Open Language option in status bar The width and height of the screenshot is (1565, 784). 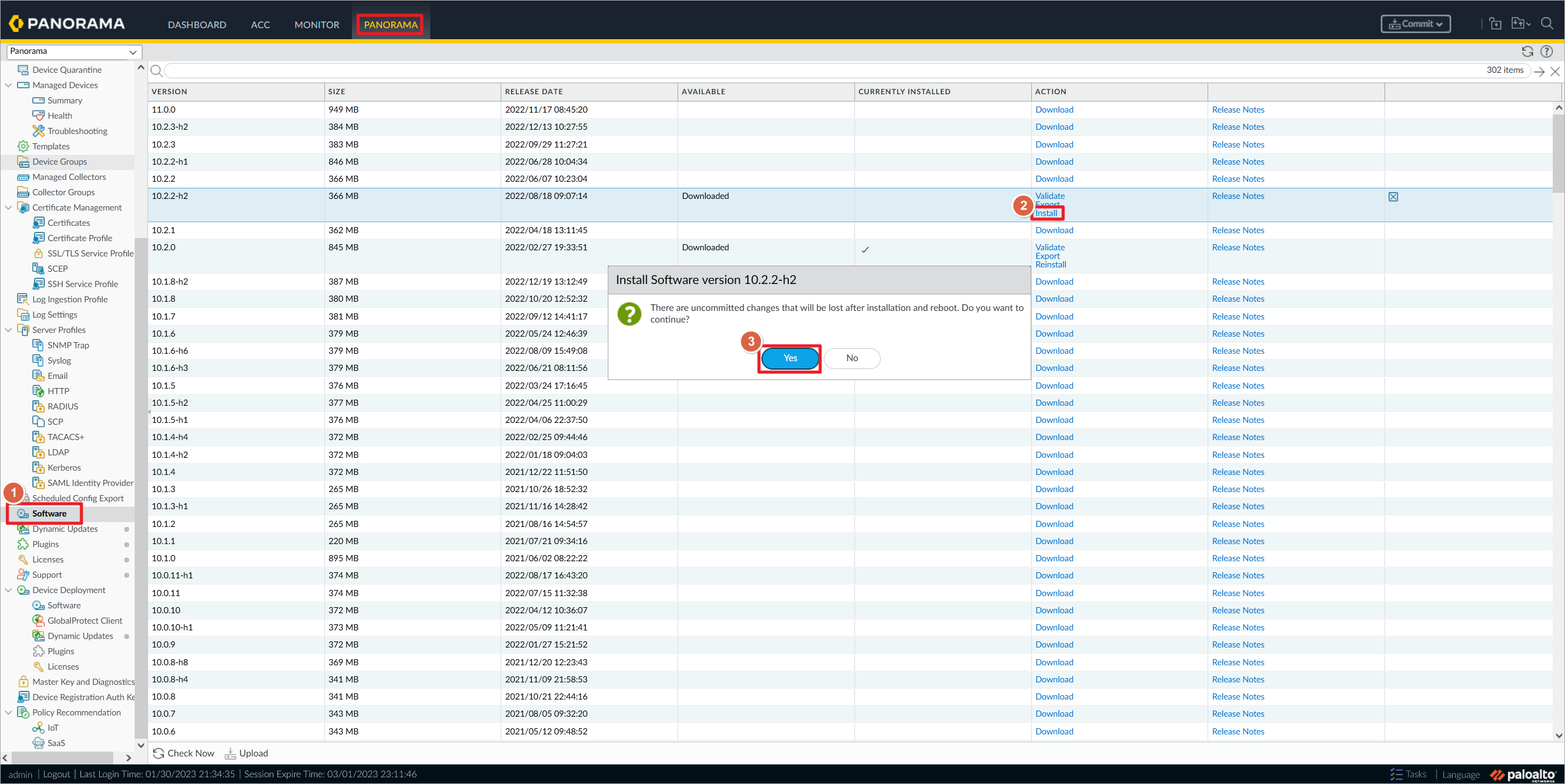(x=1460, y=774)
